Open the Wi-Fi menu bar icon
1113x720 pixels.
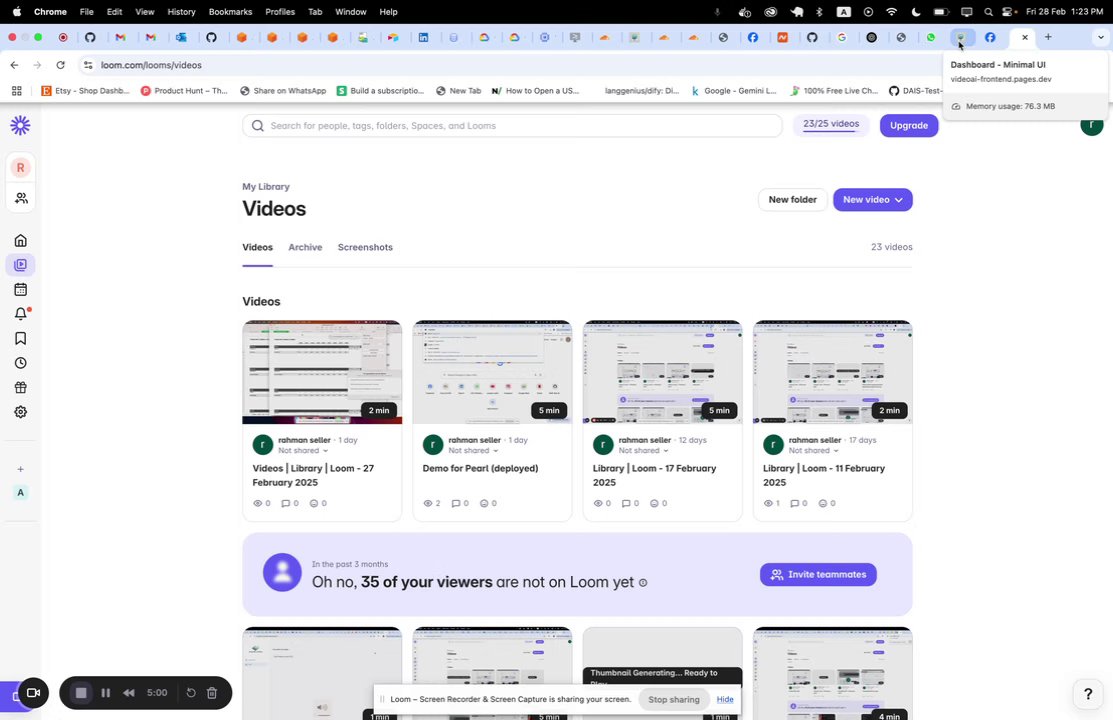click(x=892, y=12)
